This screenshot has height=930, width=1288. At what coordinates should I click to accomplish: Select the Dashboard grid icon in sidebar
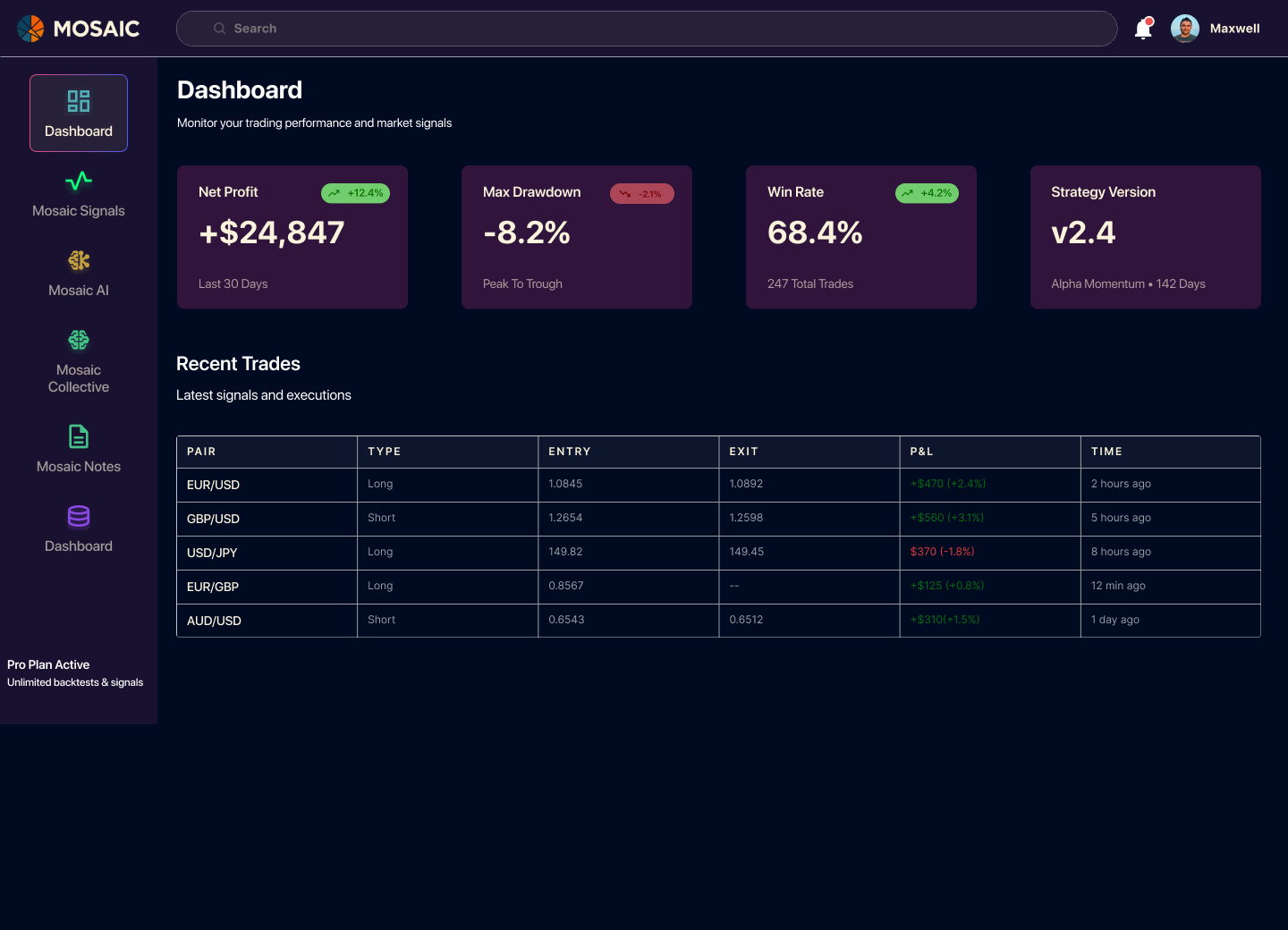[79, 101]
